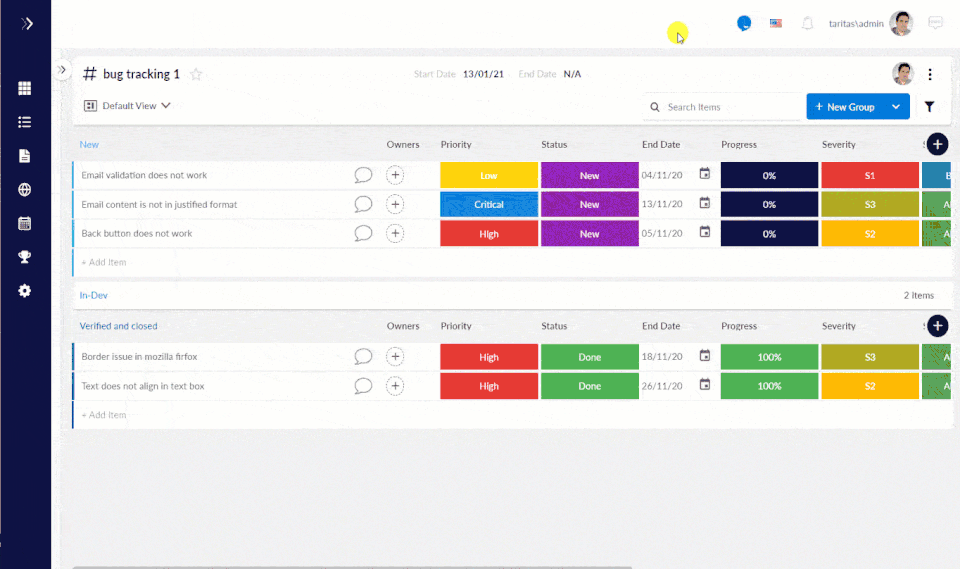
Task: Open S3 severity on Email content row
Action: [x=870, y=205]
